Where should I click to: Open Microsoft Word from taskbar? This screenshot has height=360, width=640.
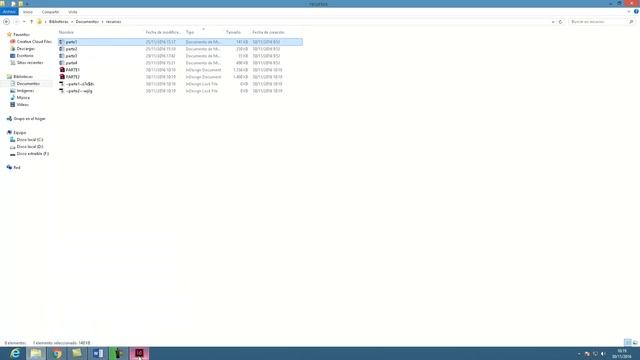pos(98,353)
